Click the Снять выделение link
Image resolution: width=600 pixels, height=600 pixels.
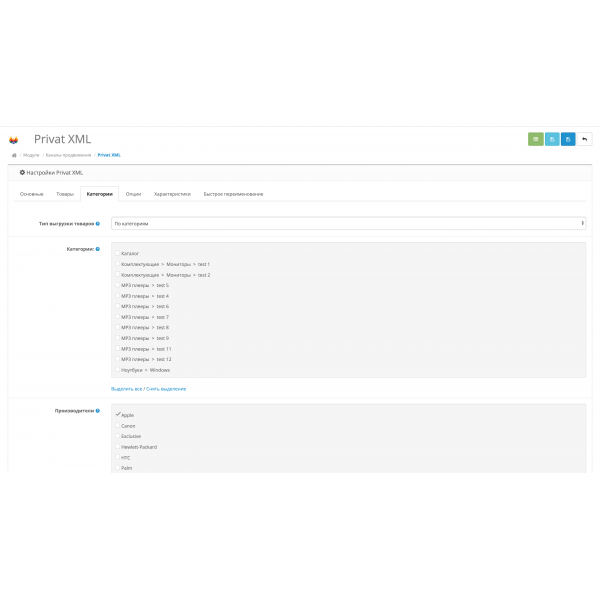[166, 389]
